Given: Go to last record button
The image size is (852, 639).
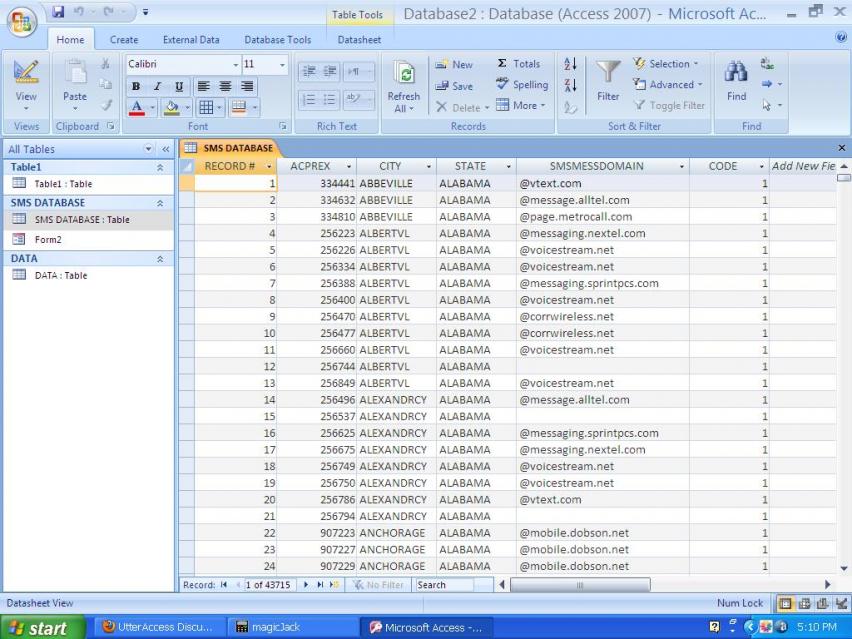Looking at the screenshot, I should pos(320,585).
